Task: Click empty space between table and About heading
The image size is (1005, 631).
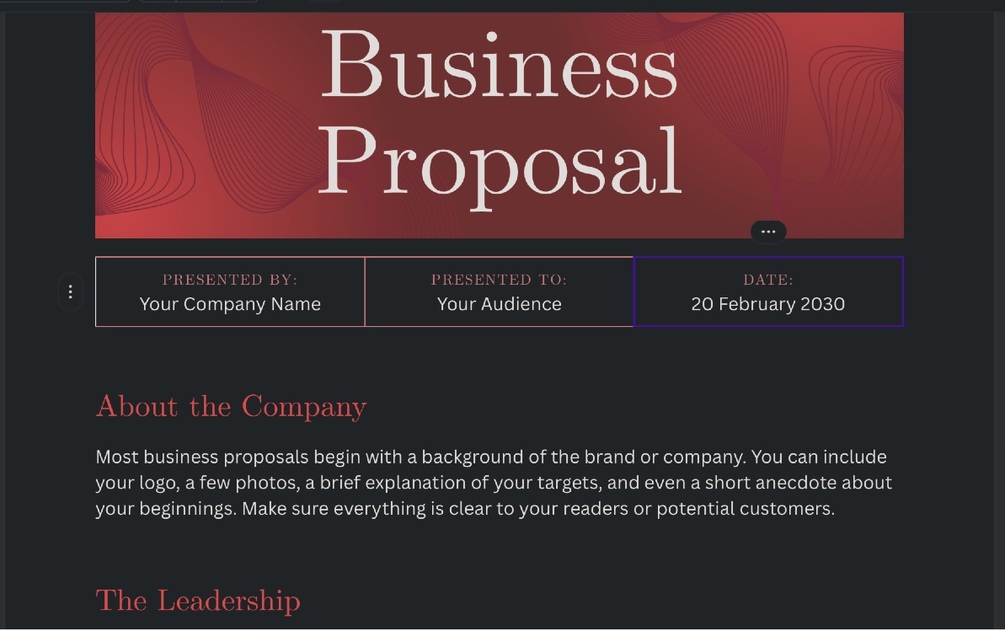Action: tap(499, 358)
